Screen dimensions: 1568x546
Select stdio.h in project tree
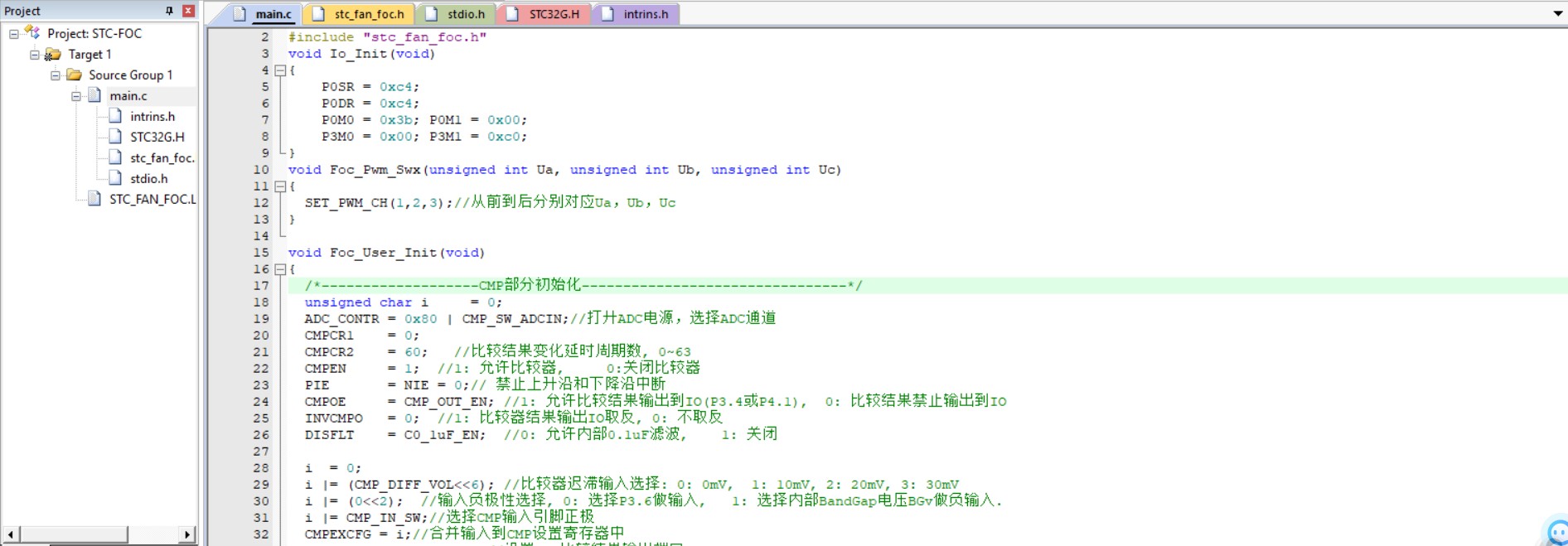click(x=149, y=179)
